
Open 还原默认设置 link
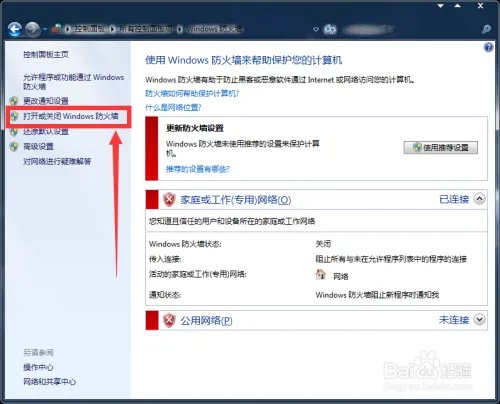click(x=46, y=131)
